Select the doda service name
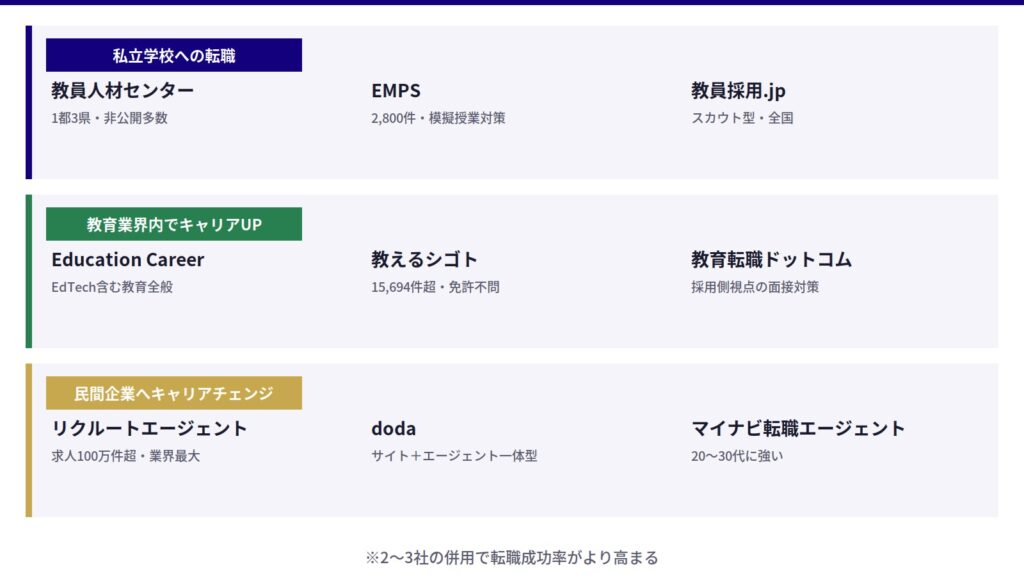 [x=393, y=429]
